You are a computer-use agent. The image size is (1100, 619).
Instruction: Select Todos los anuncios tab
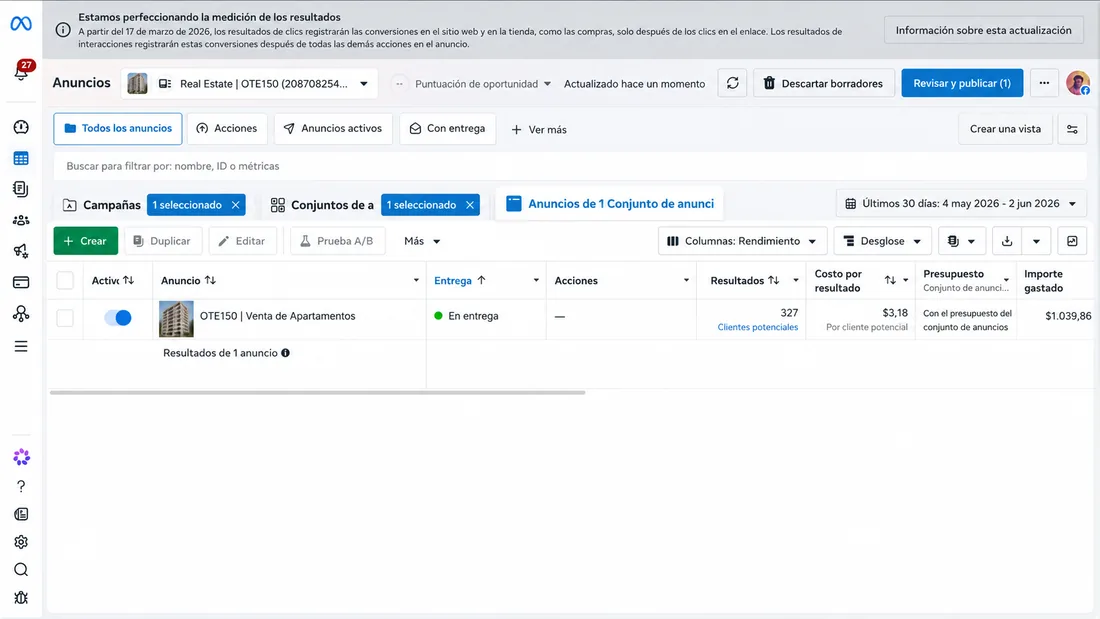tap(118, 128)
